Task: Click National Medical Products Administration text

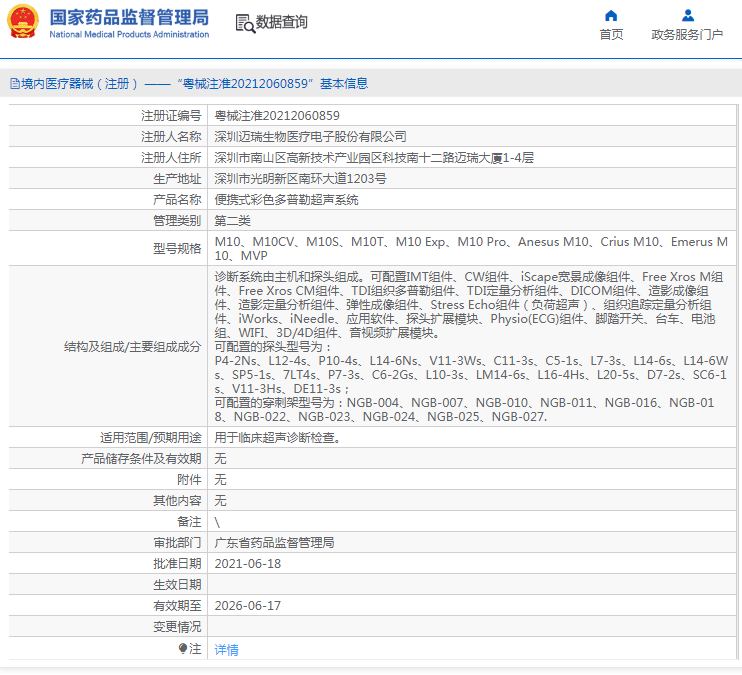Action: pos(129,35)
